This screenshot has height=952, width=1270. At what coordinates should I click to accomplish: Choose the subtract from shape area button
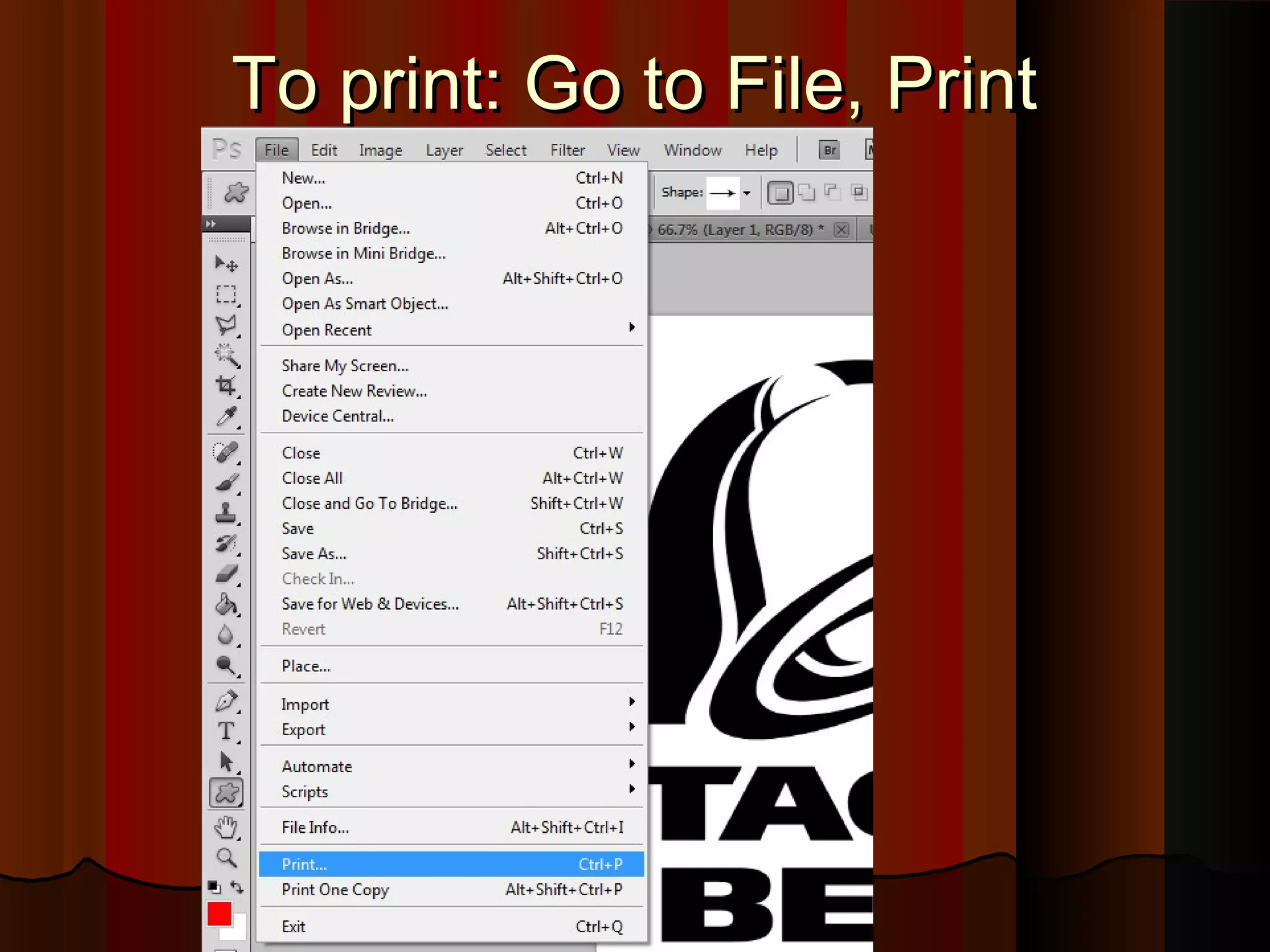pos(832,193)
